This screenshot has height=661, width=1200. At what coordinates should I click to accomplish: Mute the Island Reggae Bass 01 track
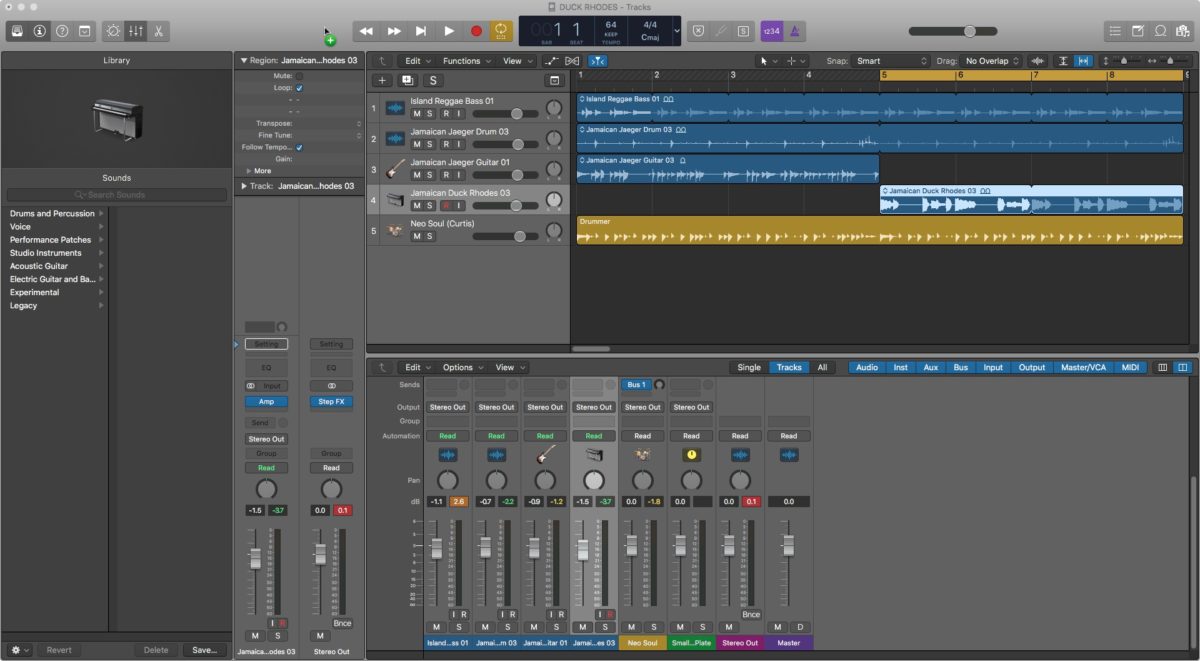(x=417, y=114)
